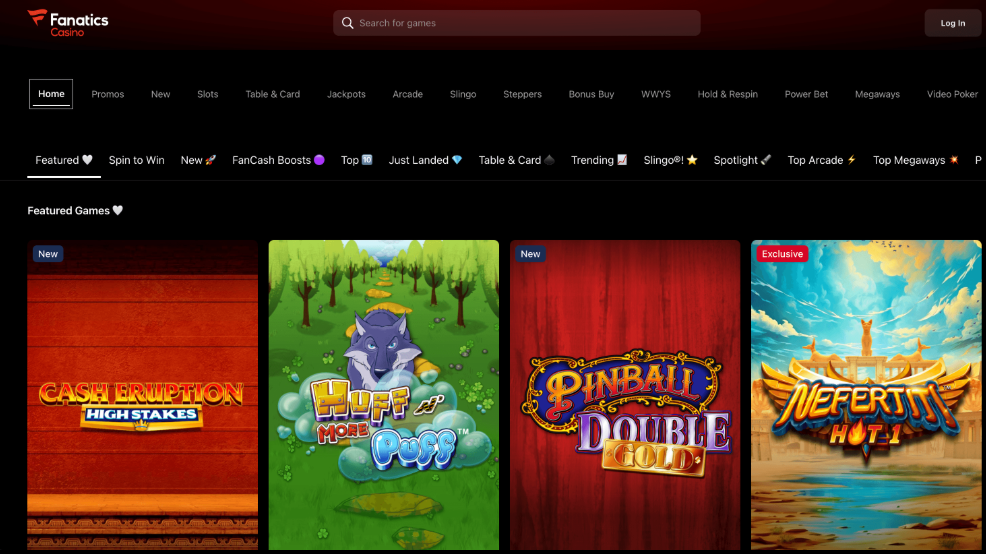Open the Power Bet category
Screen dimensions: 986x554
[806, 94]
